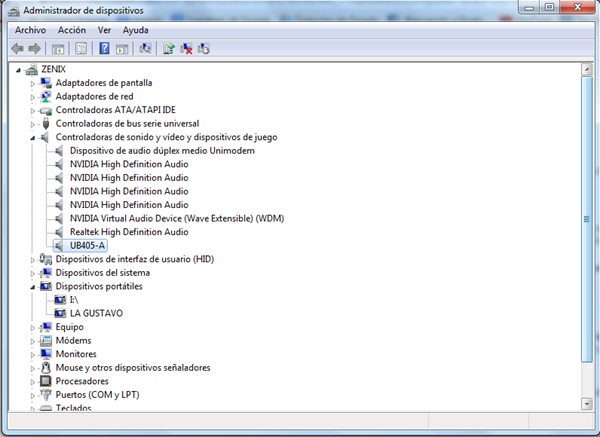This screenshot has height=437, width=600.
Task: Show or hide the console tree icon
Action: pos(58,49)
